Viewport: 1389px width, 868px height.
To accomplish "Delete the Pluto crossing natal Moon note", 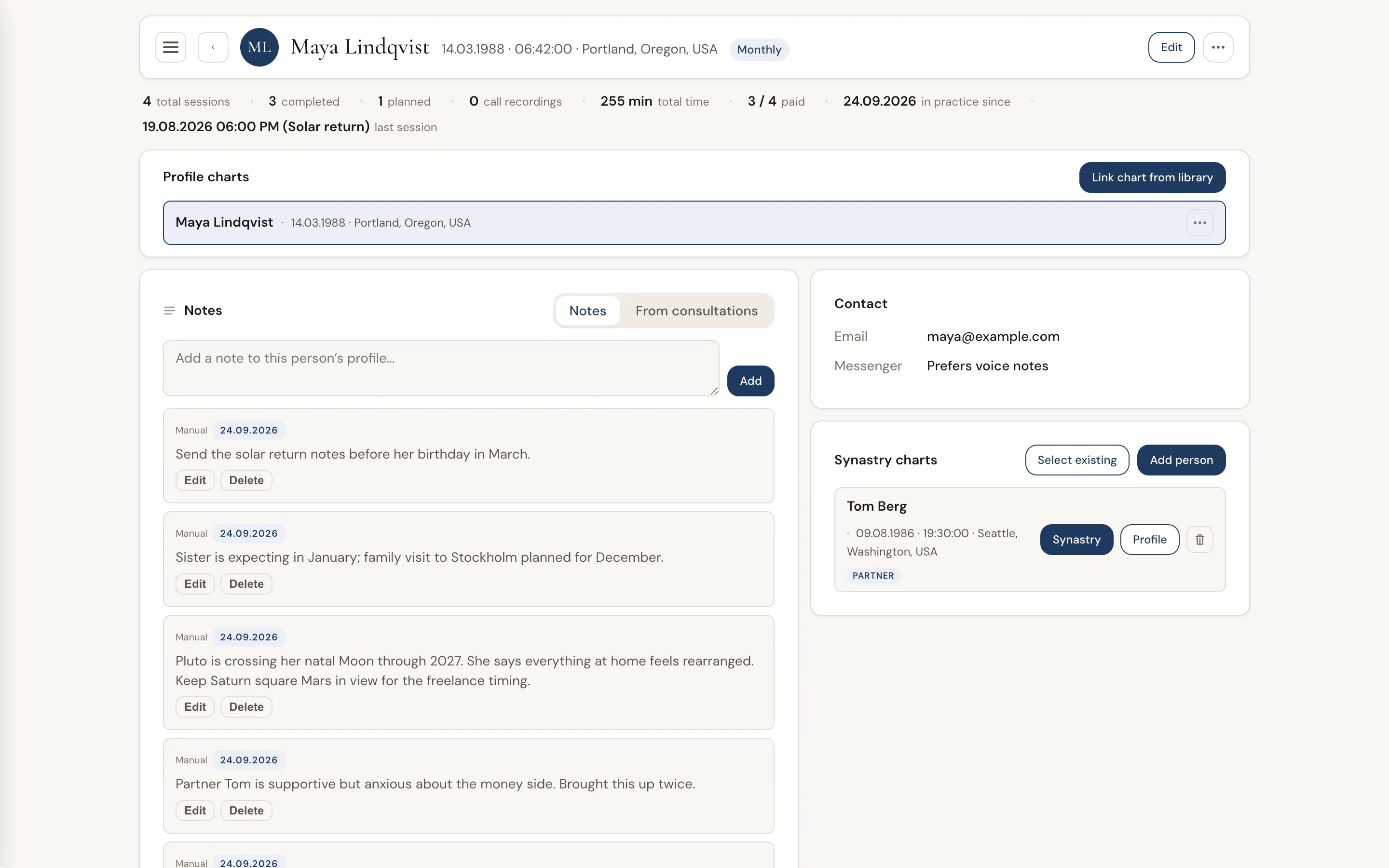I will (246, 706).
